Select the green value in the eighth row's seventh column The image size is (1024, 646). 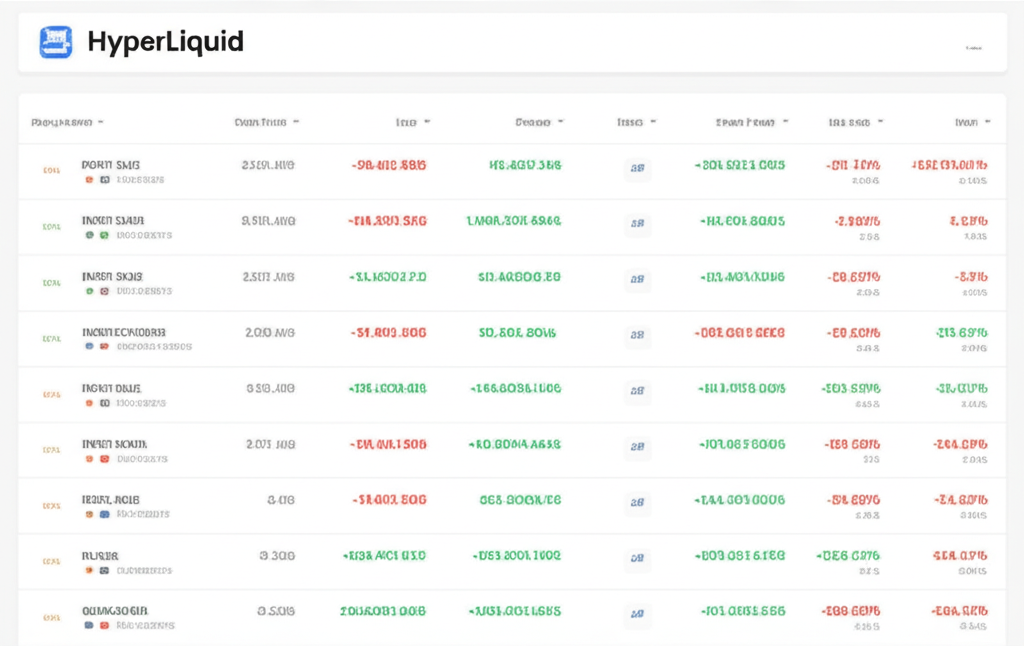point(848,556)
